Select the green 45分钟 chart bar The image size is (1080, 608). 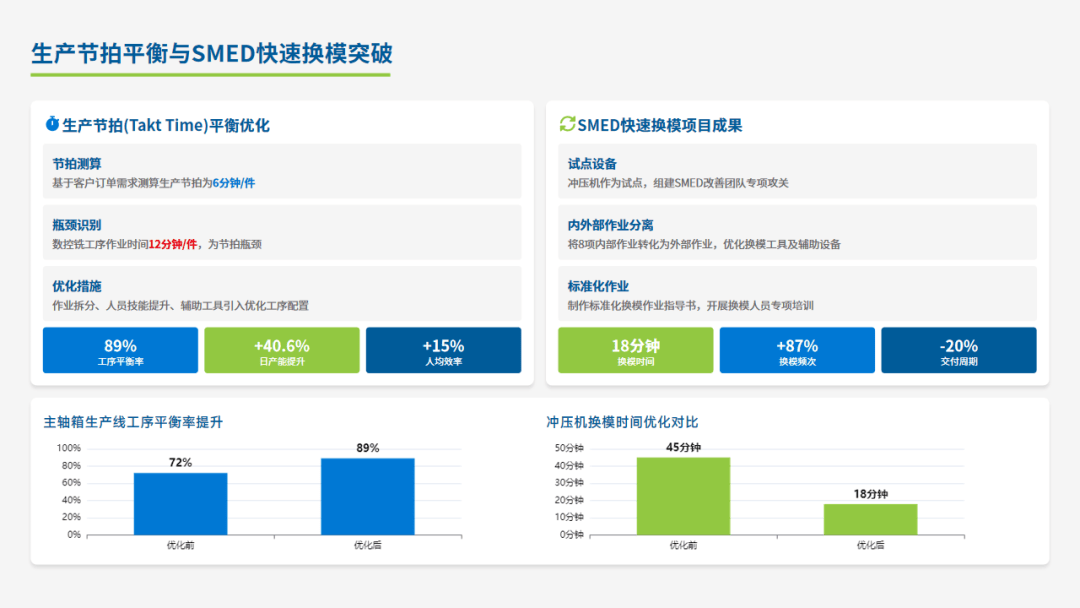tap(683, 495)
